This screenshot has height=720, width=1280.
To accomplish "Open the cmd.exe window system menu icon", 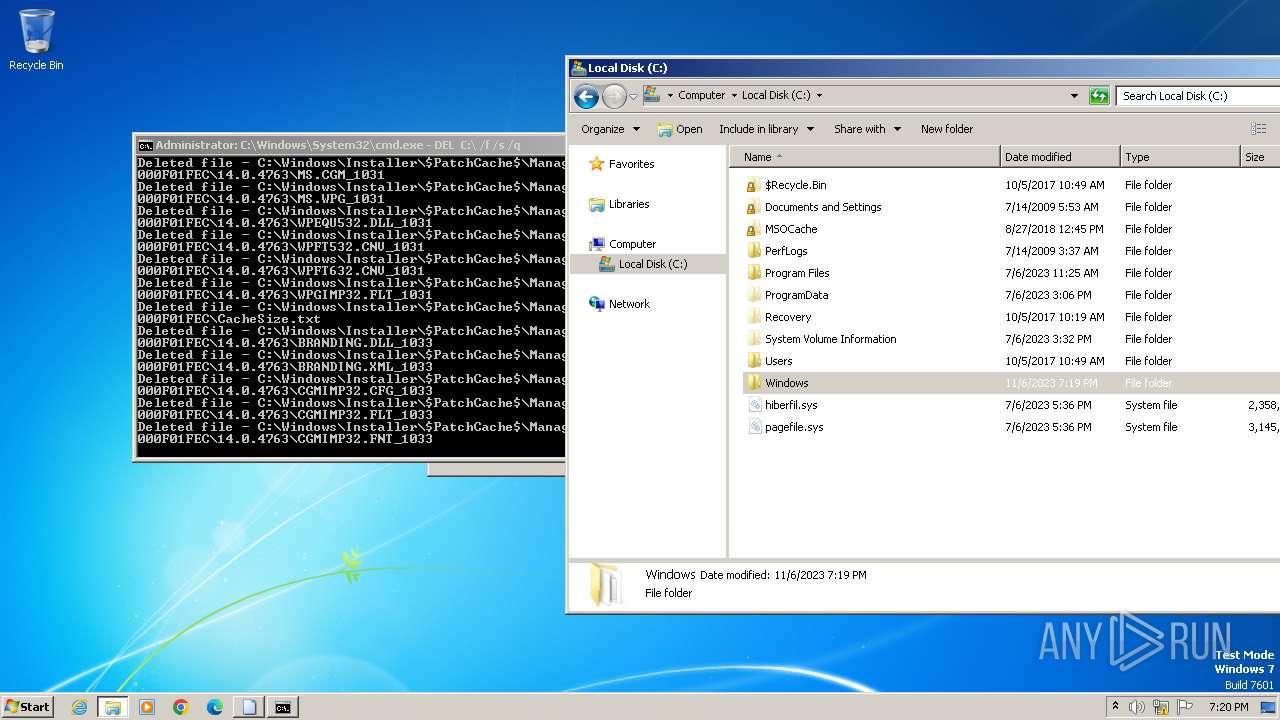I will 145,145.
